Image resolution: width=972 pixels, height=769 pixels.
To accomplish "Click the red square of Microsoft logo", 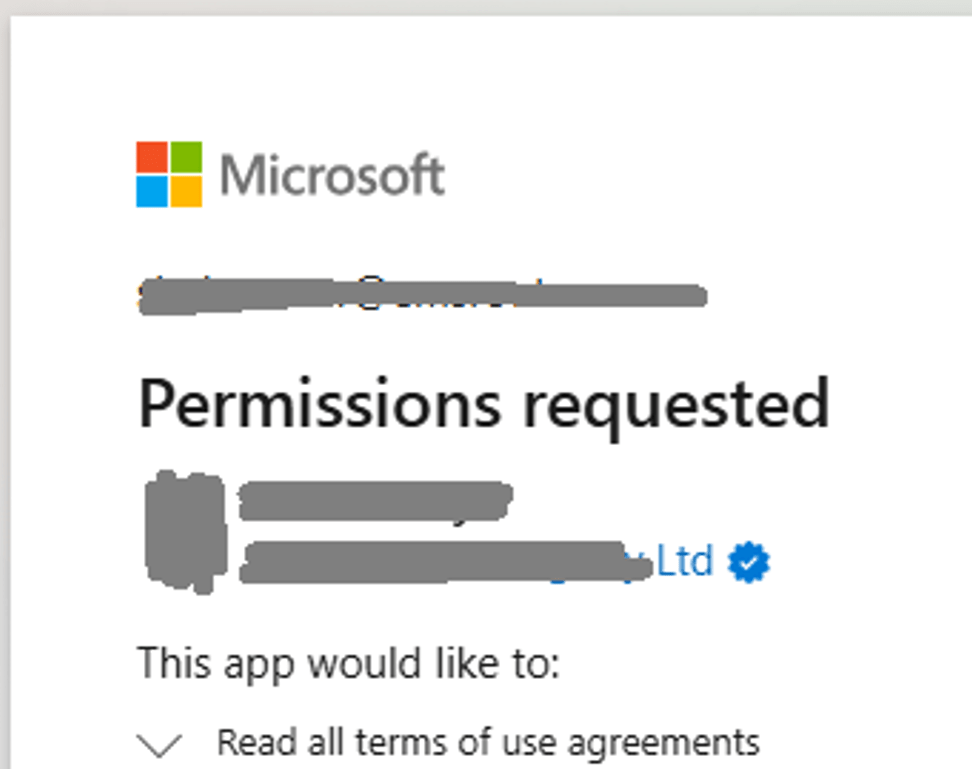I will [152, 157].
